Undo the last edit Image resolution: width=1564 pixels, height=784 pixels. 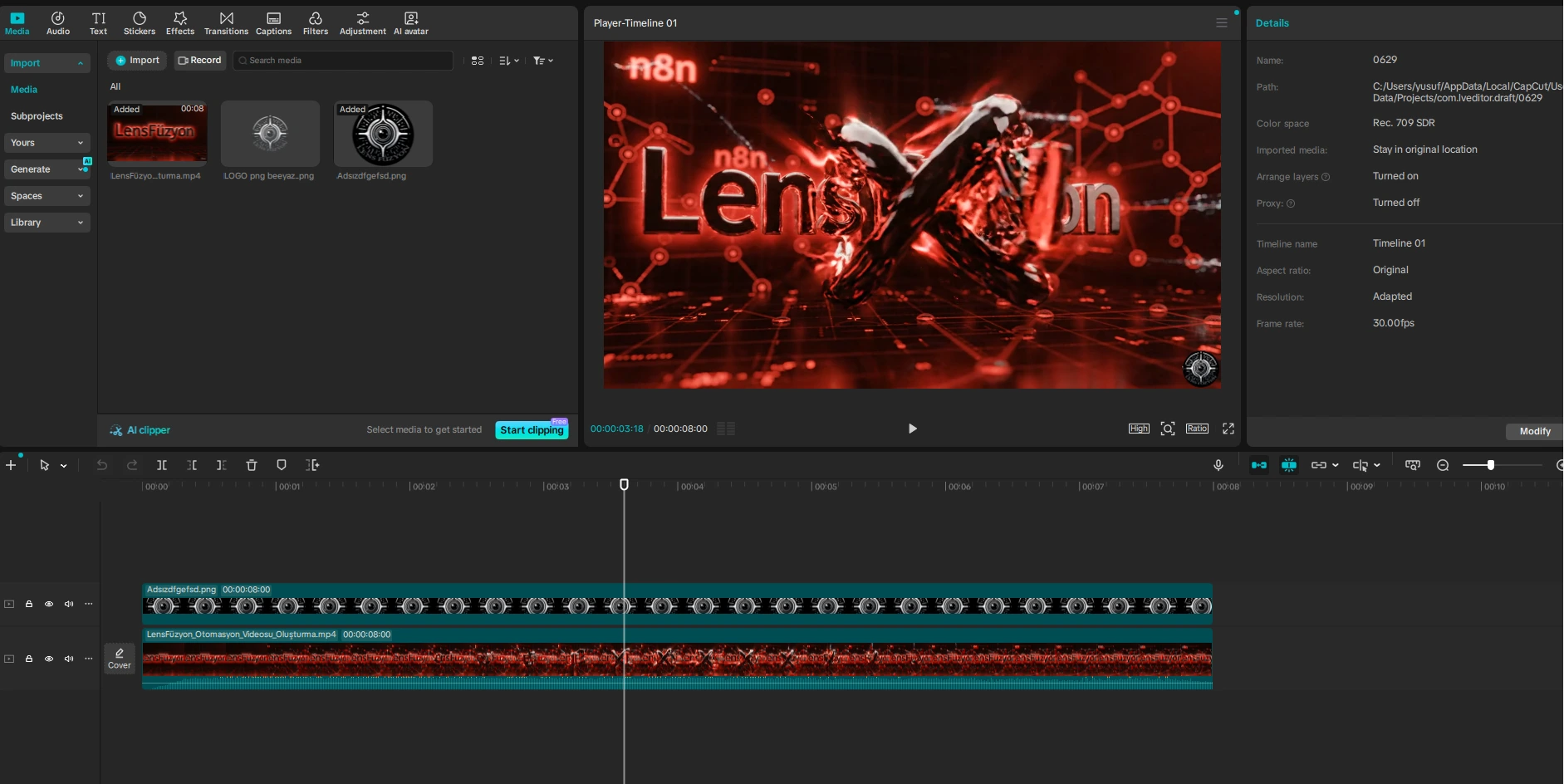[102, 465]
